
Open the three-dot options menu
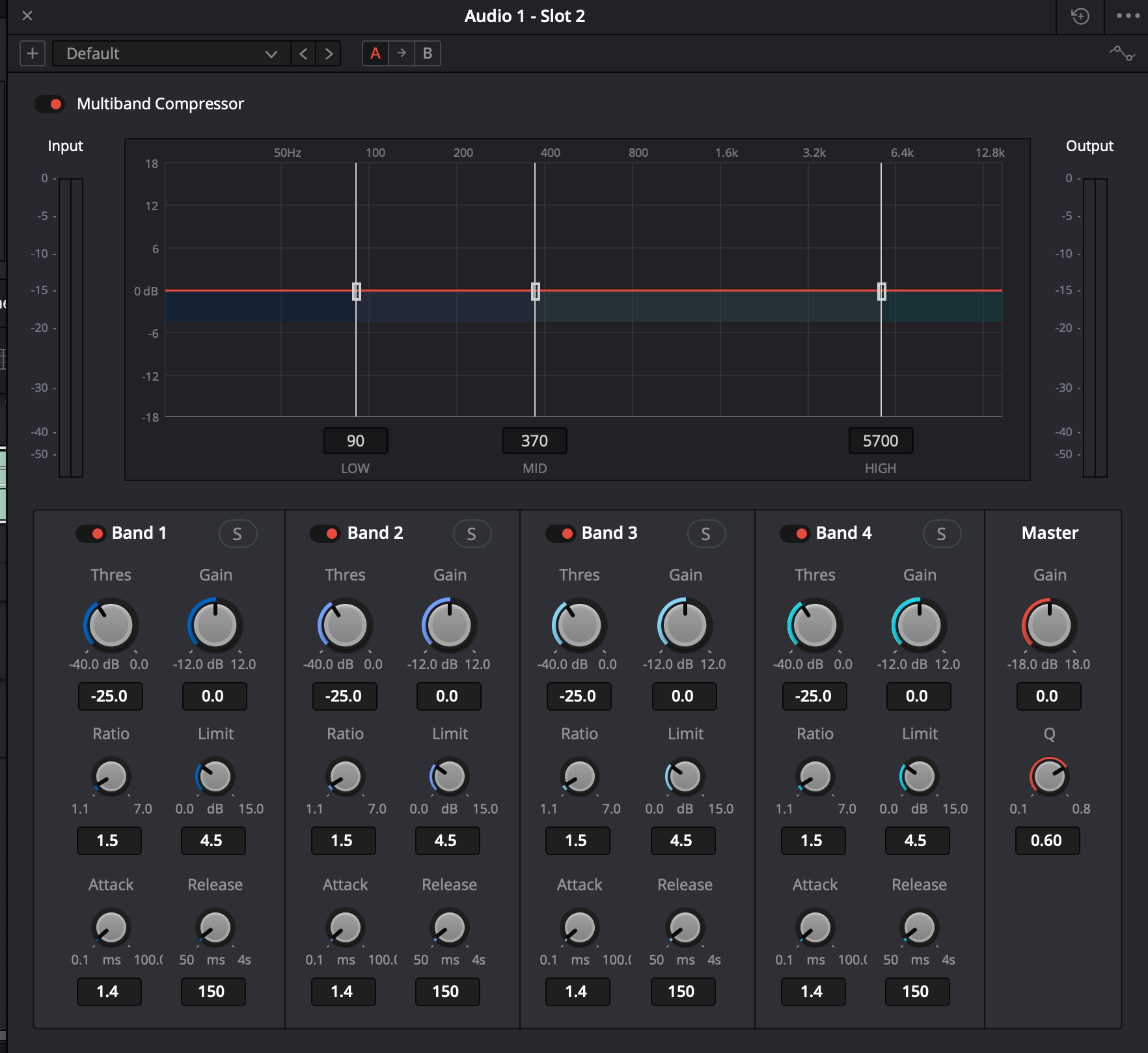(1127, 16)
